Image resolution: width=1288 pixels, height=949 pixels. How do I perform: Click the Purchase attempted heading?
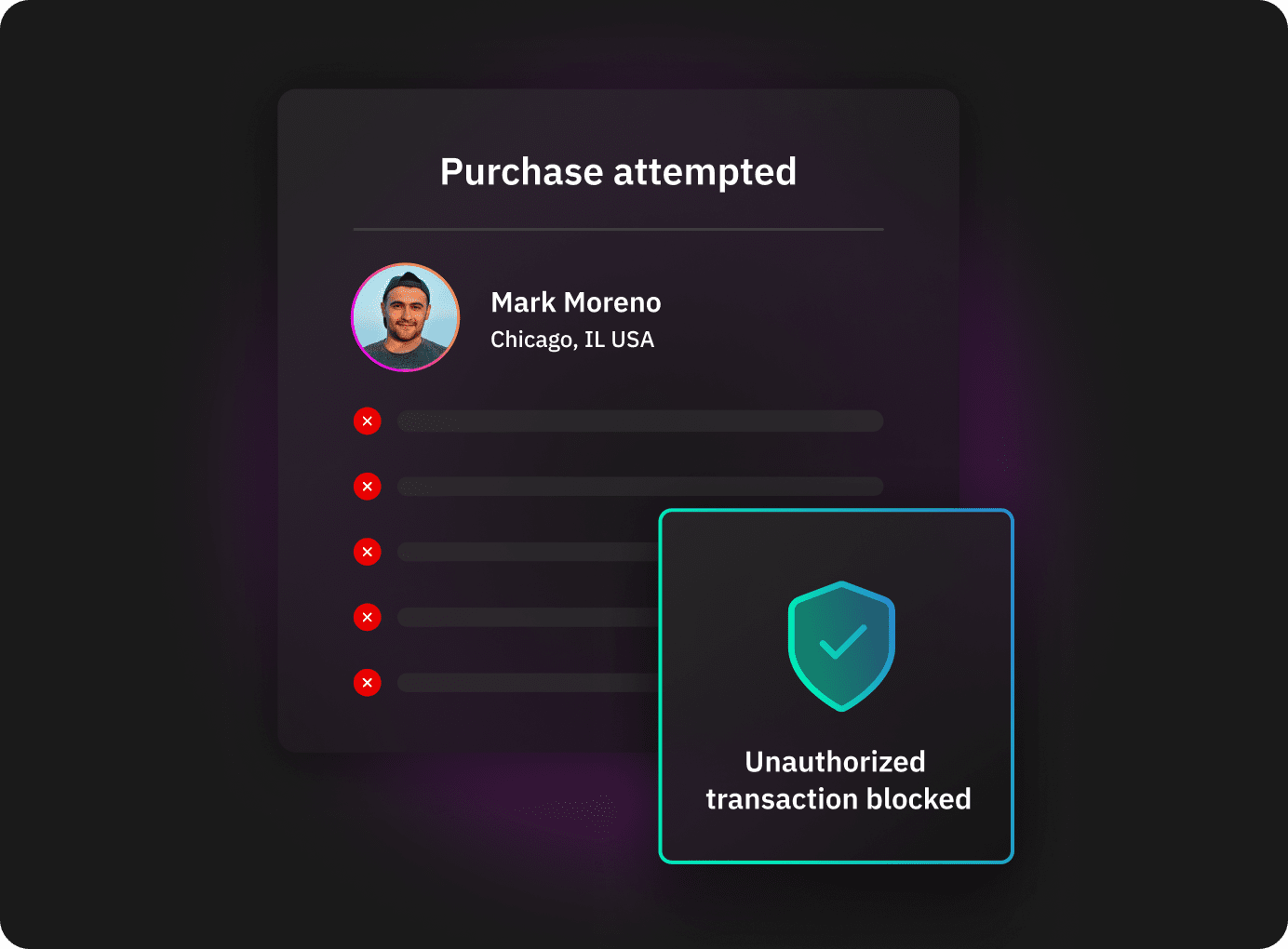point(618,173)
